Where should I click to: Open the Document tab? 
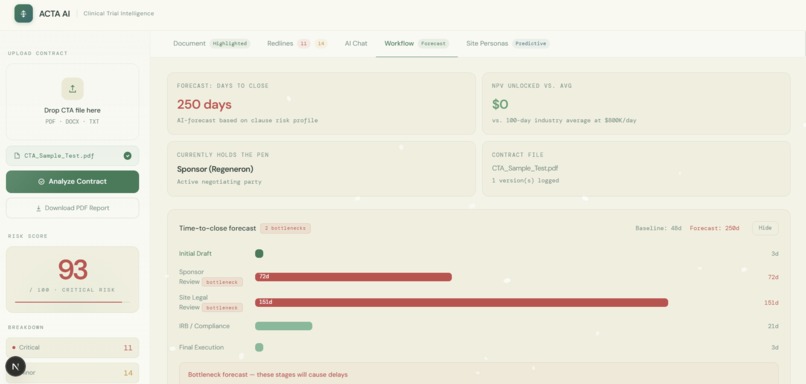click(211, 44)
